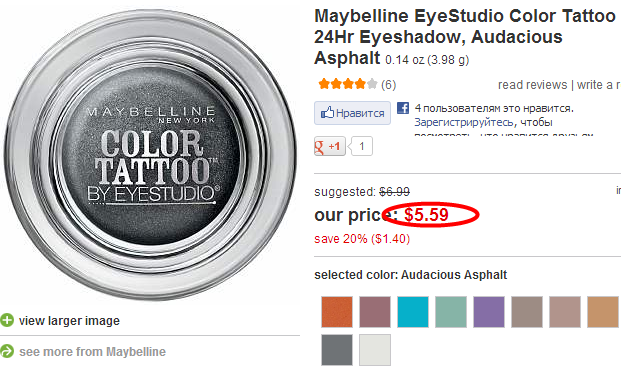
Task: Open the view larger image link
Action: (x=69, y=320)
